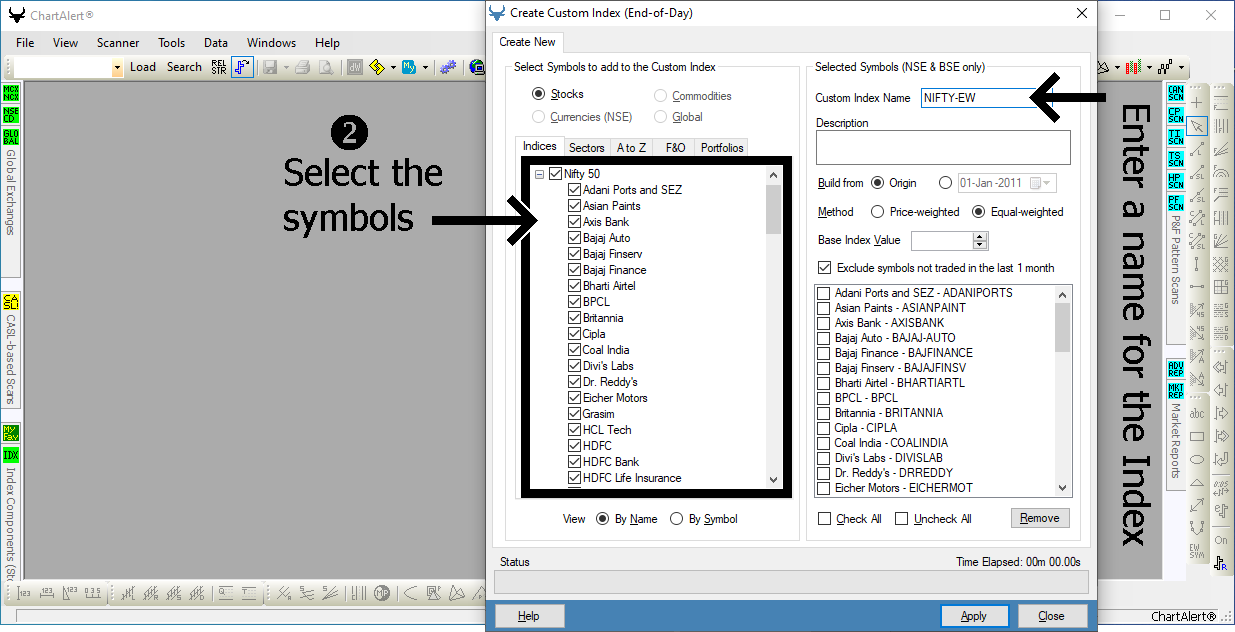This screenshot has height=632, width=1235.
Task: Tick the Uncheck All checkbox
Action: (902, 519)
